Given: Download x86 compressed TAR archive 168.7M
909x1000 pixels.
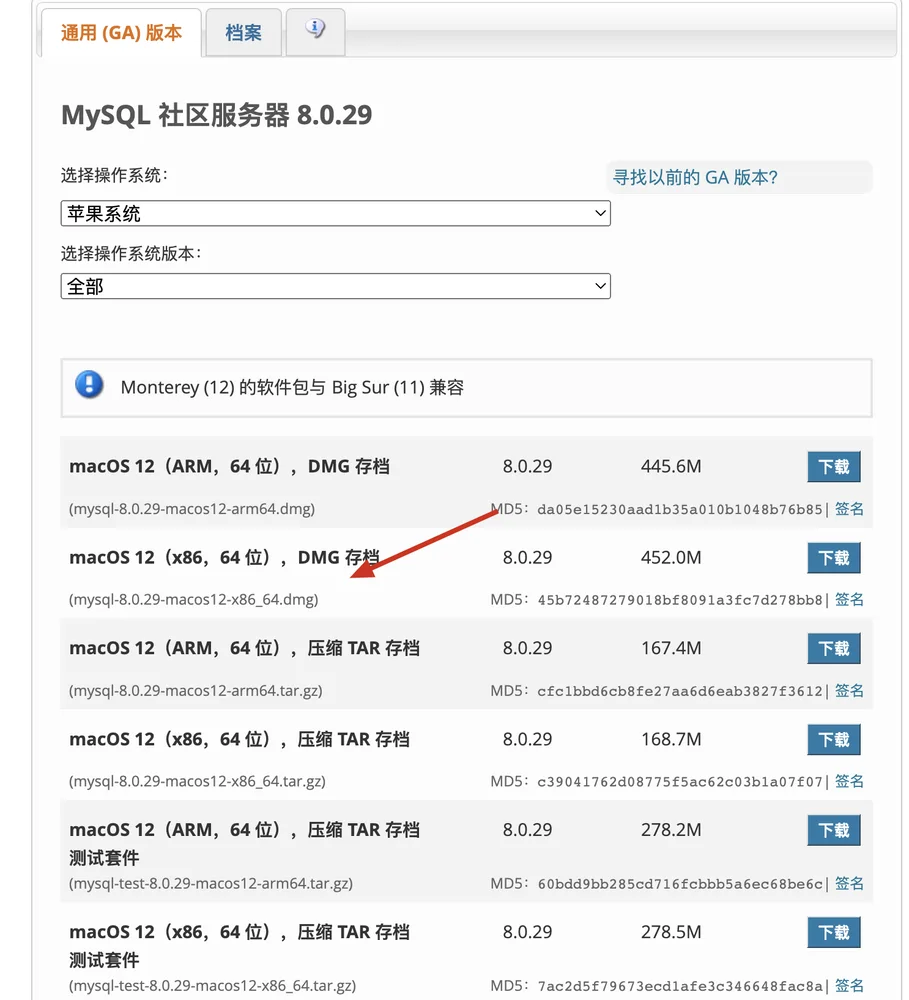Looking at the screenshot, I should click(x=834, y=740).
